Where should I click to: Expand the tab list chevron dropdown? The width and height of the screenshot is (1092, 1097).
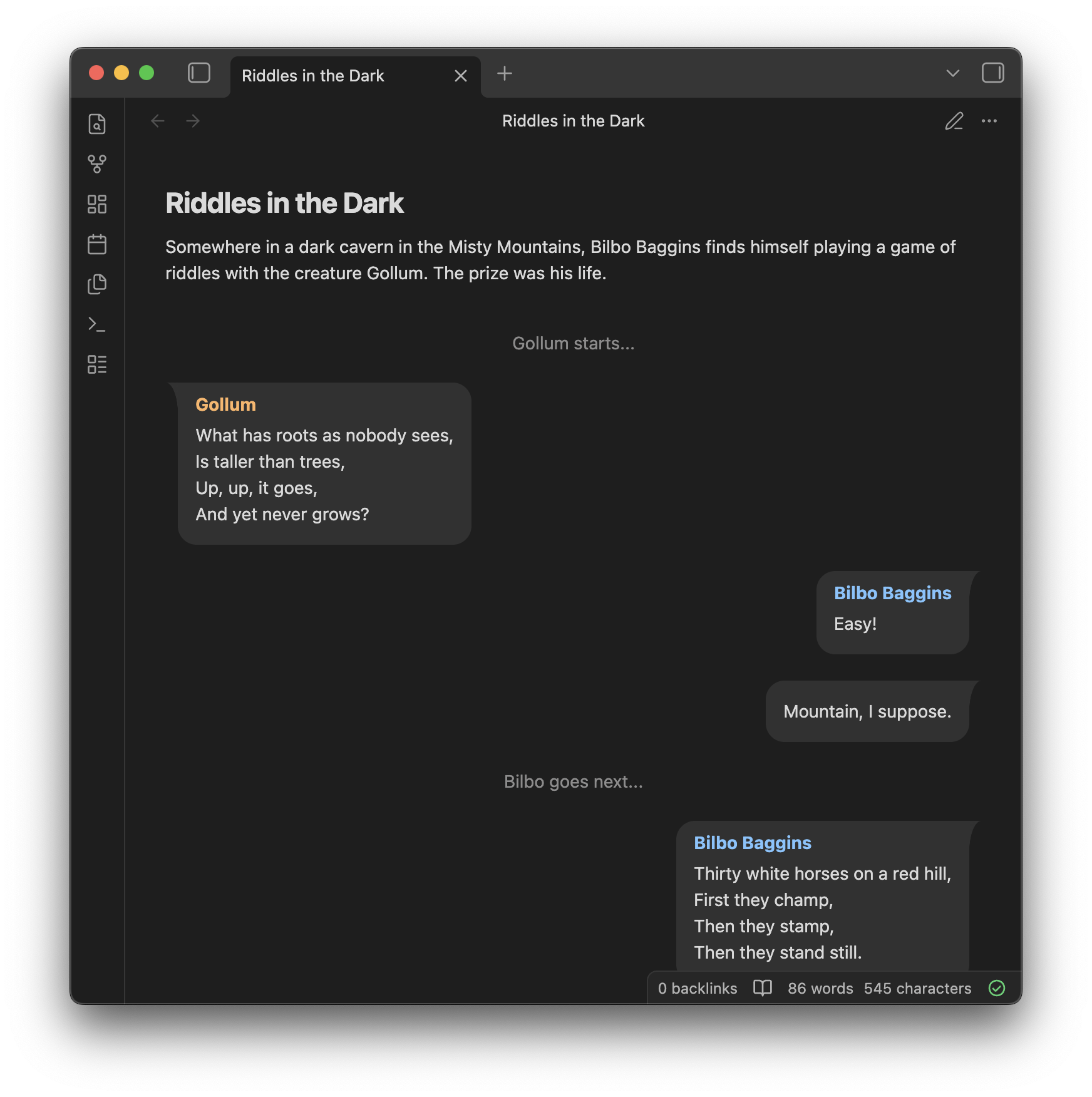click(x=952, y=73)
